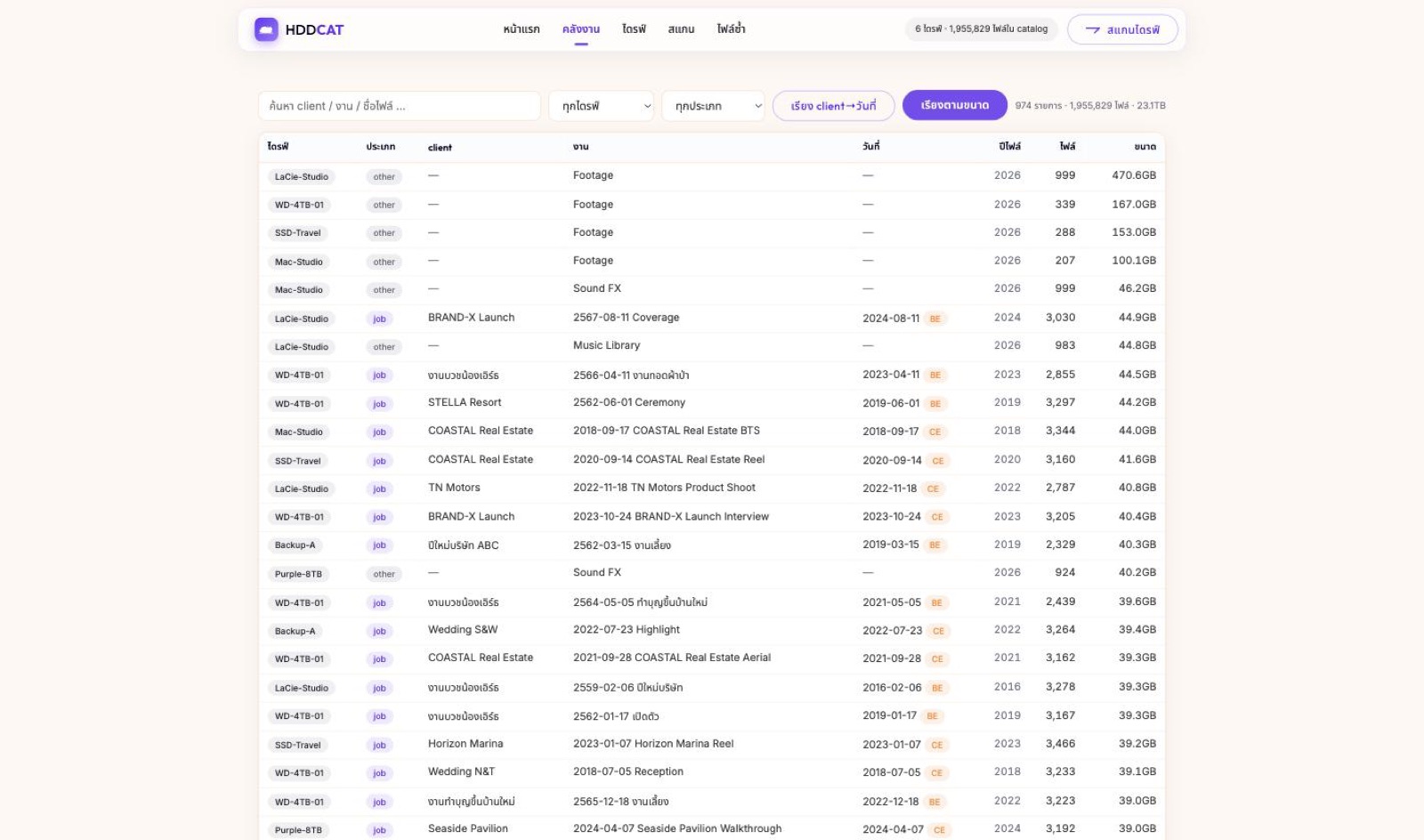The height and width of the screenshot is (840, 1424).
Task: Click the job tag on the STELLA Resort row
Action: [379, 404]
